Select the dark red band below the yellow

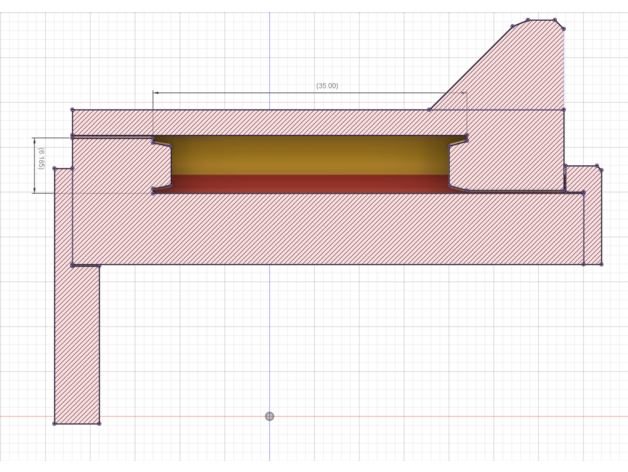pos(310,183)
